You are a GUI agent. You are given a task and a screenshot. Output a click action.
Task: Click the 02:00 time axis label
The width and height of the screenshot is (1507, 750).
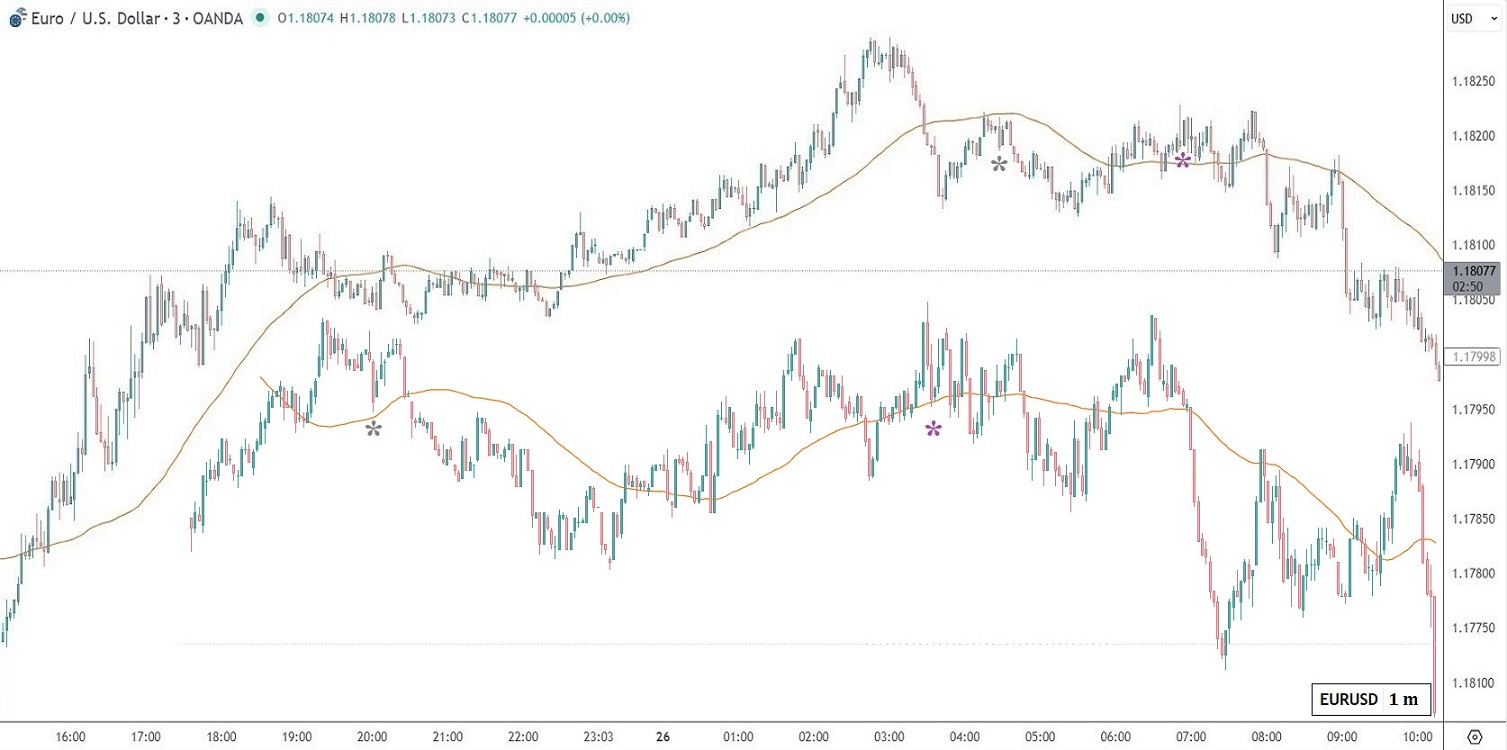tap(813, 737)
